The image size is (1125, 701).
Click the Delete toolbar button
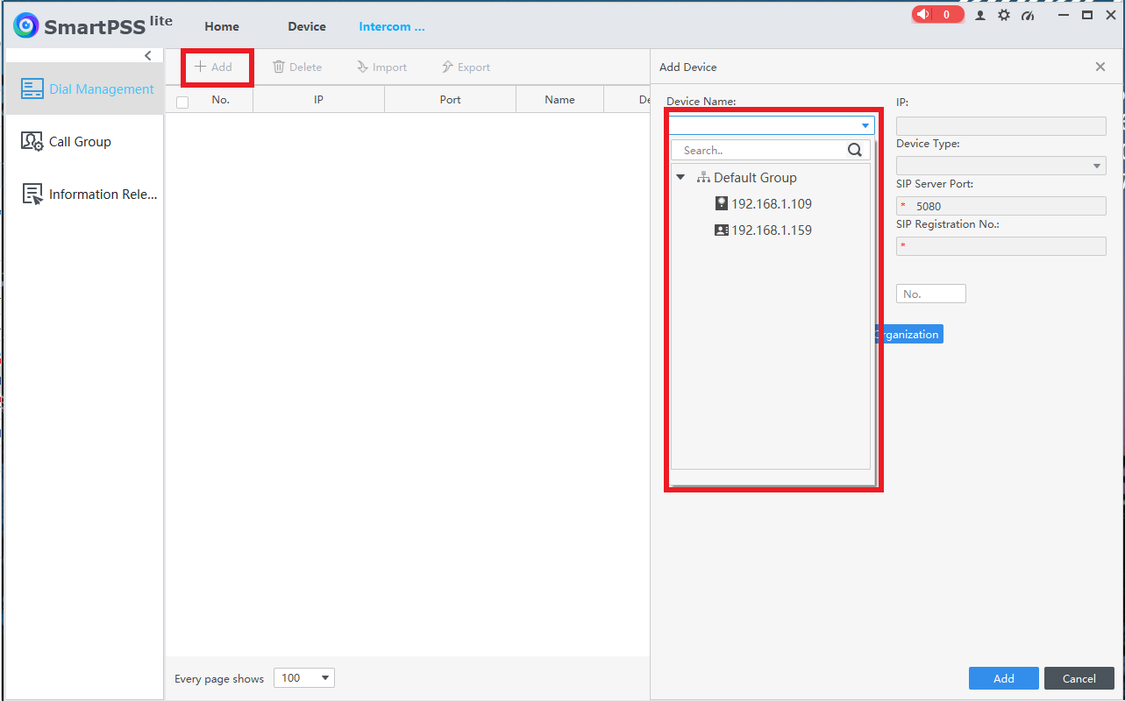pos(297,67)
